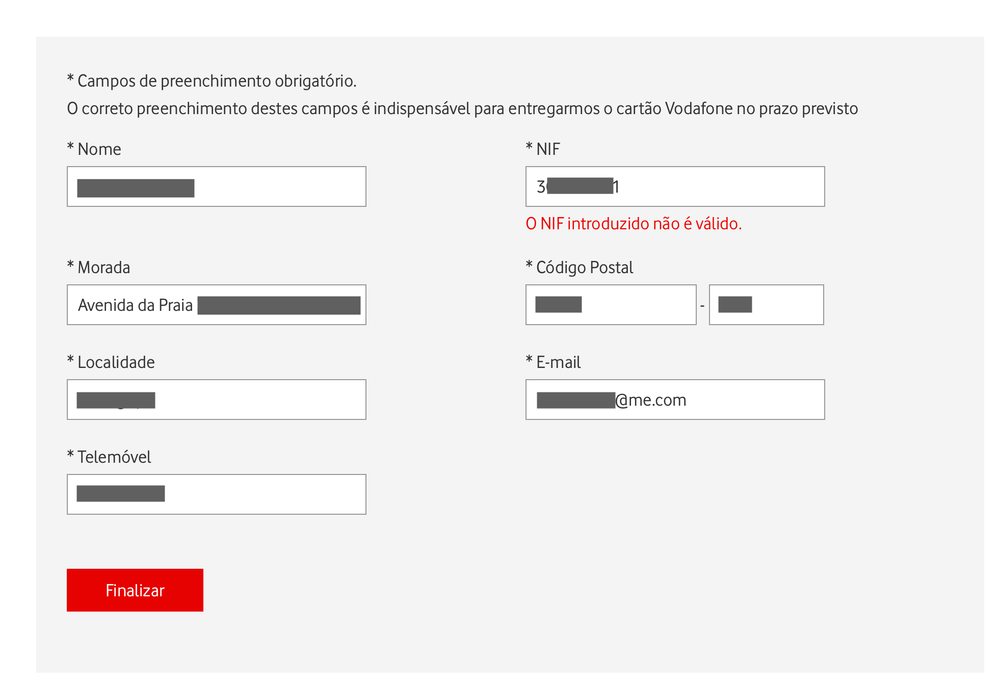
Task: Click the Localidade field label
Action: 110,362
